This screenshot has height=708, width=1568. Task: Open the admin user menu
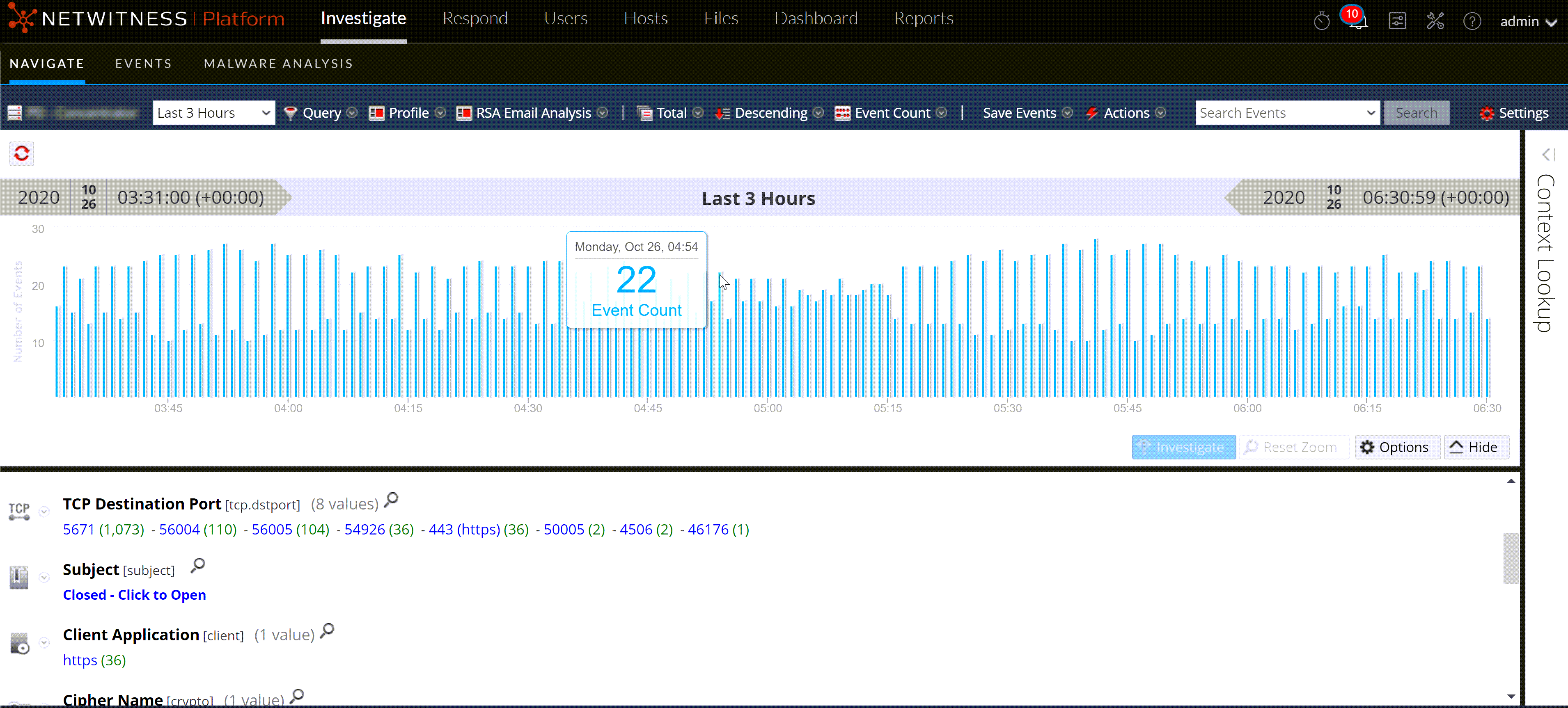click(1527, 22)
